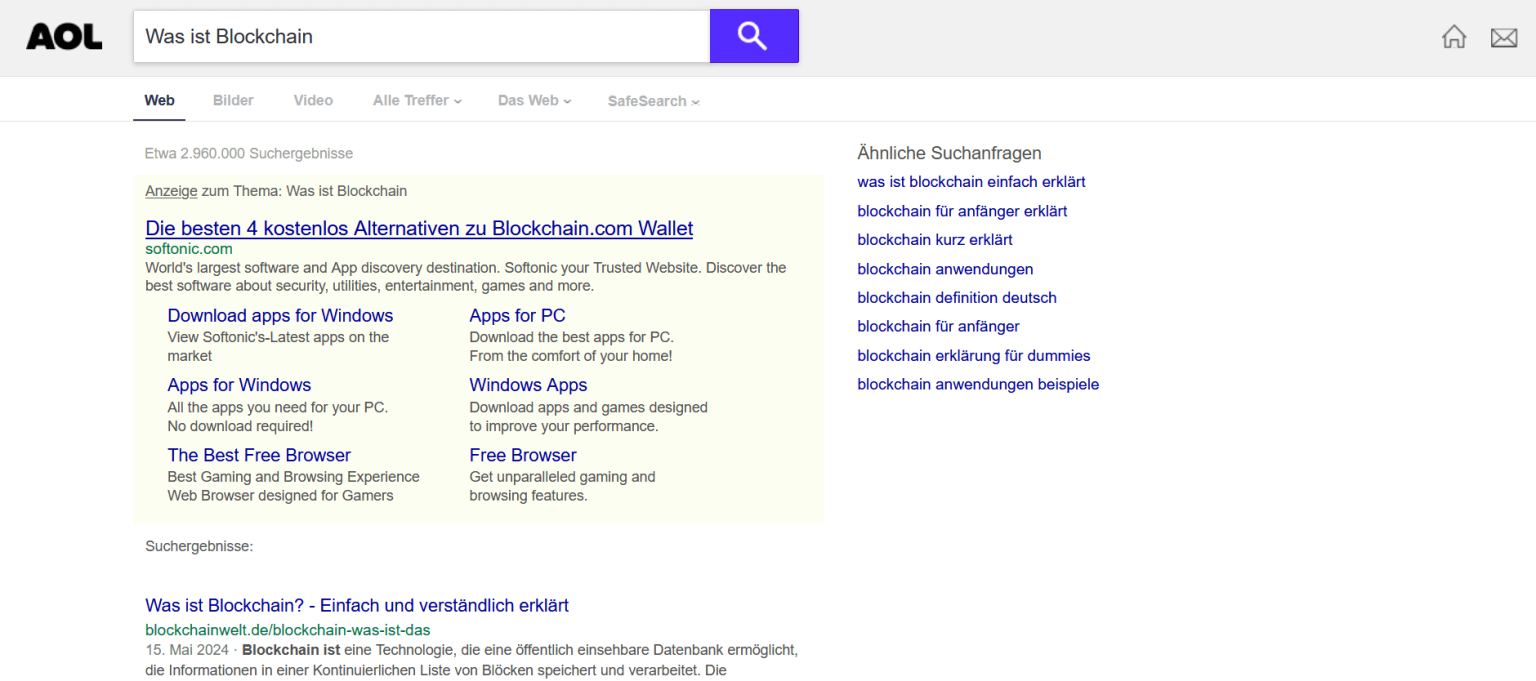
Task: Open result Was ist Blockchain? Einfach erklärt
Action: coord(357,606)
